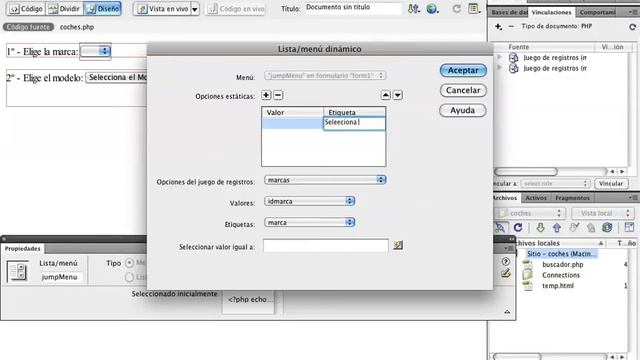The height and width of the screenshot is (360, 640).
Task: Click Seleccionar valor igual a field
Action: point(326,246)
